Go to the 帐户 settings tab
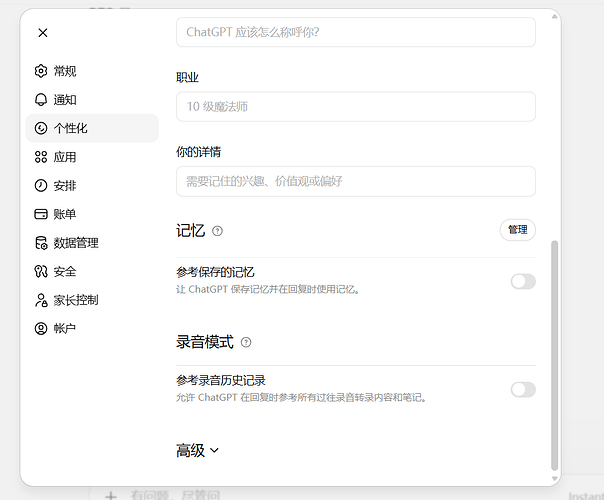 [x=92, y=329]
